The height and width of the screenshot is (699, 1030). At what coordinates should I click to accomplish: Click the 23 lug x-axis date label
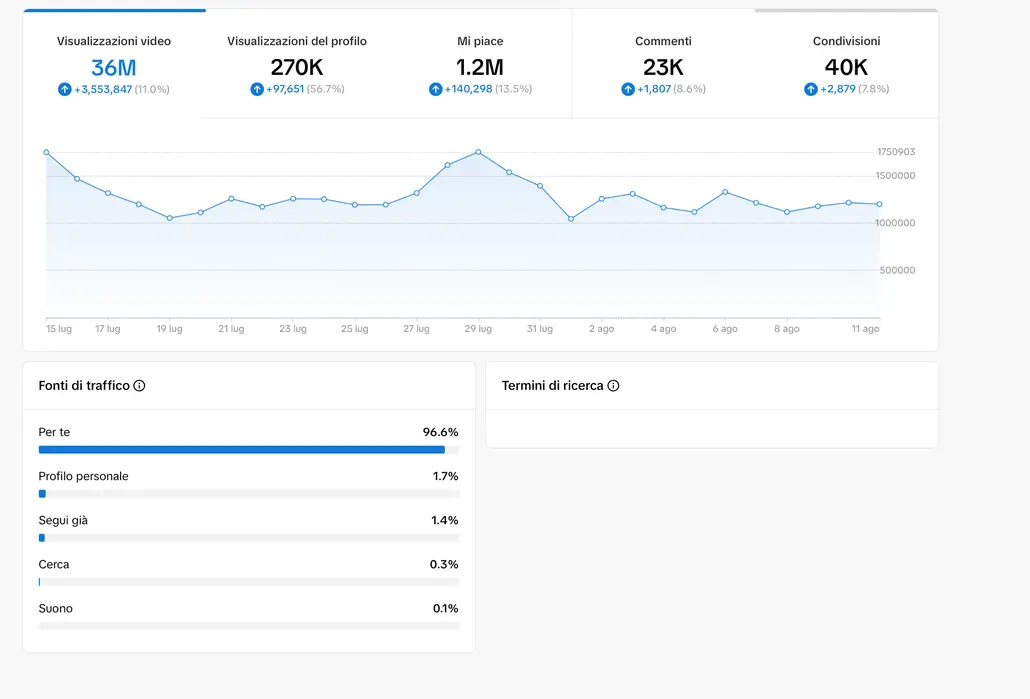[293, 328]
